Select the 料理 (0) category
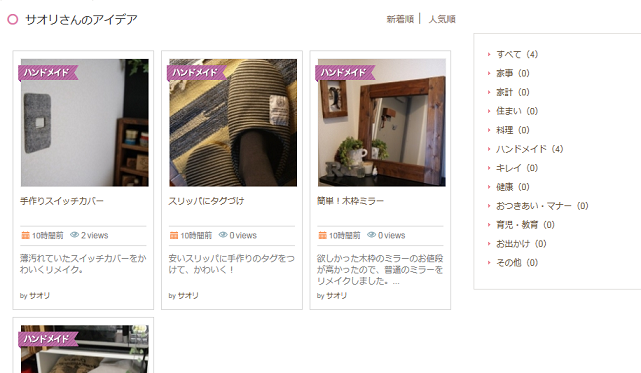The width and height of the screenshot is (641, 373). (513, 130)
